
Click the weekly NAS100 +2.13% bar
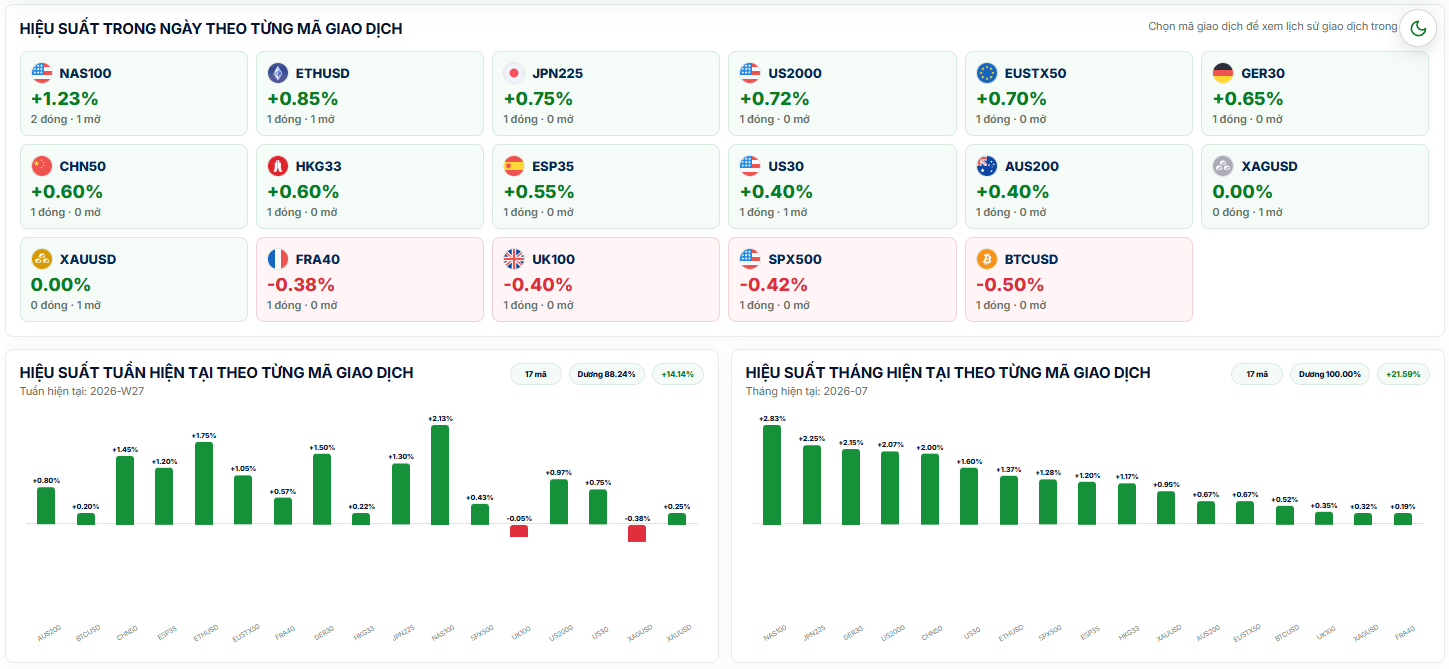pyautogui.click(x=440, y=475)
